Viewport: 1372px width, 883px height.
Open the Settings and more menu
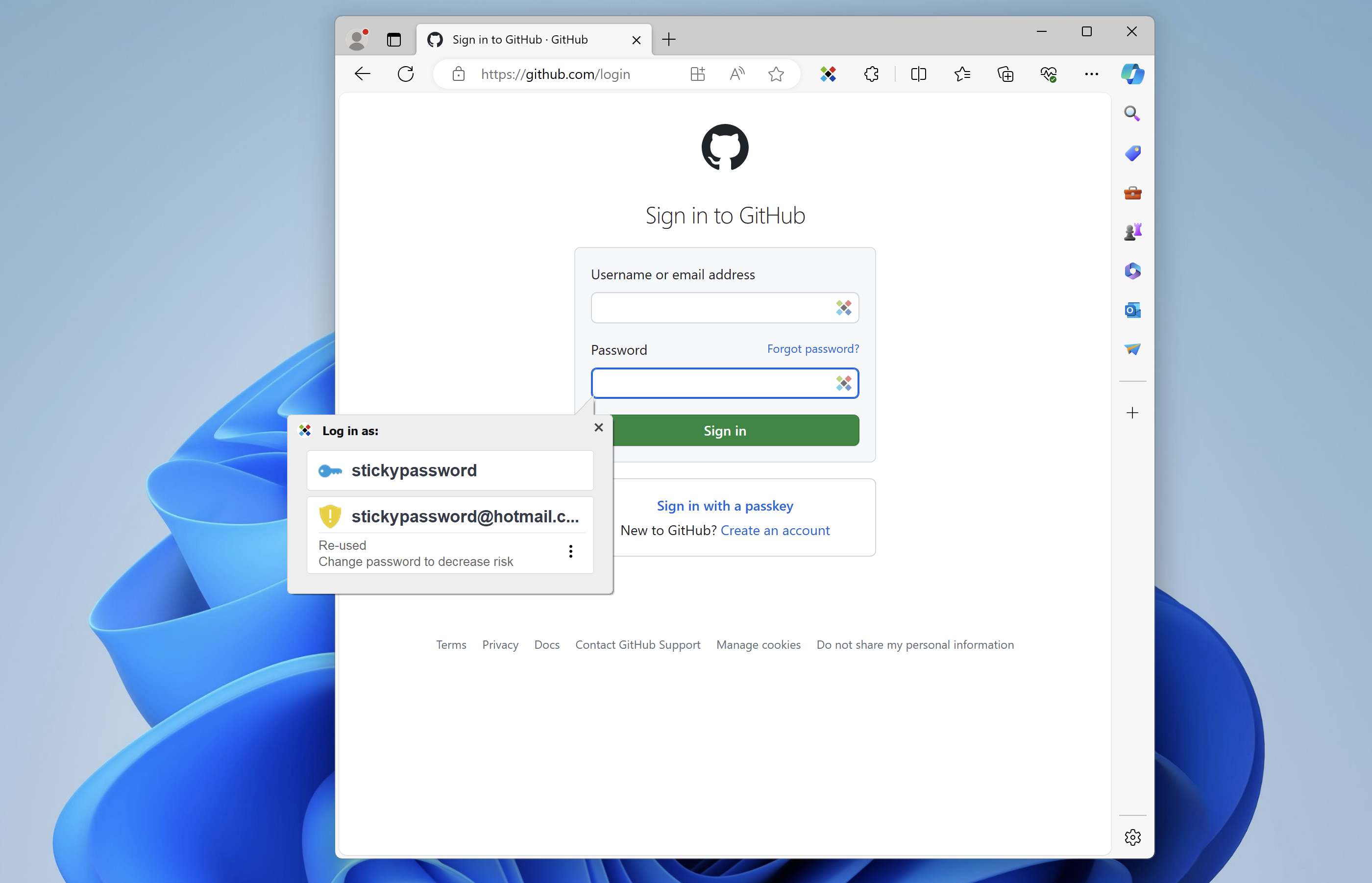[1091, 74]
